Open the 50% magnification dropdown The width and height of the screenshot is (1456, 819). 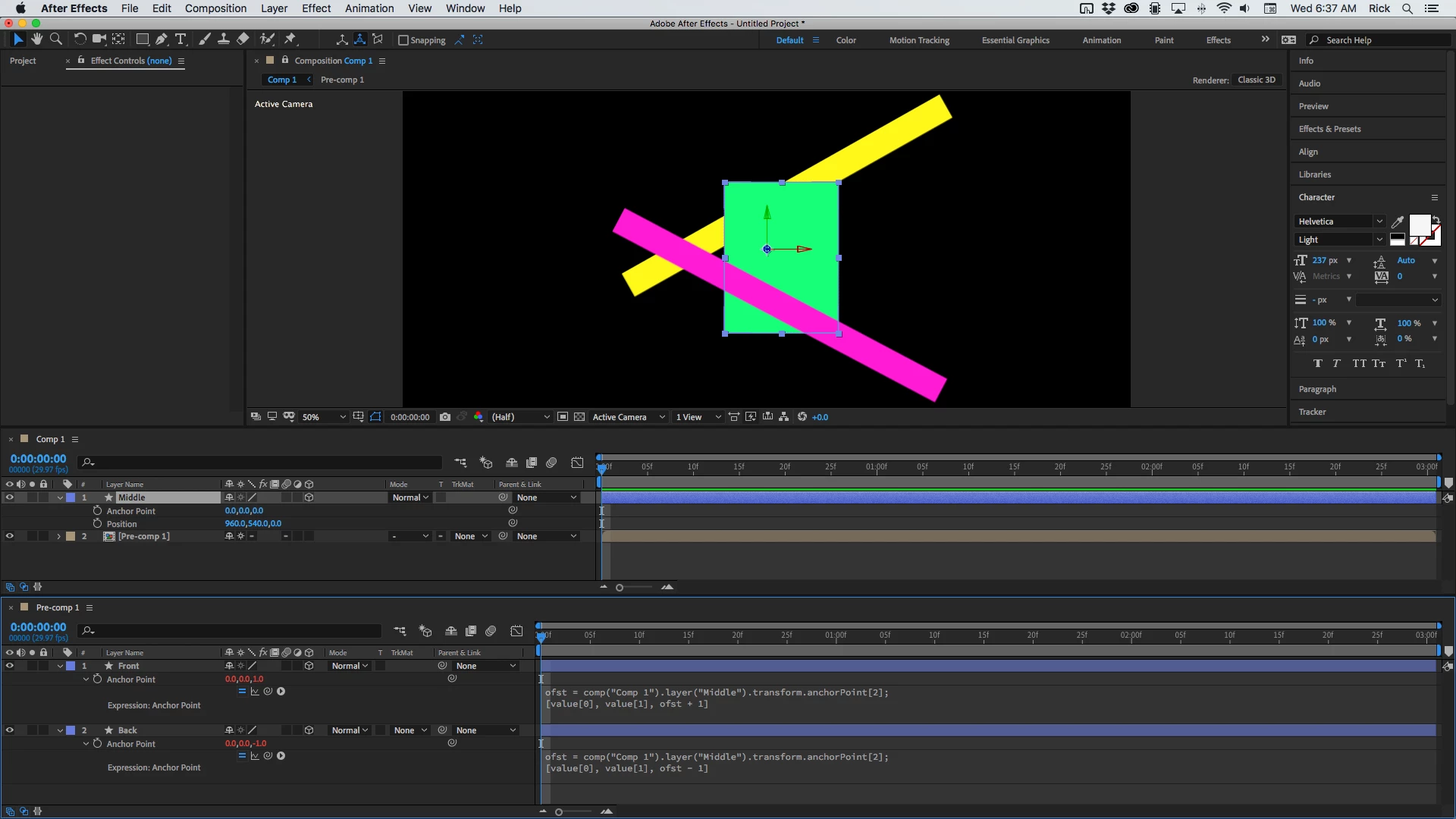[324, 417]
